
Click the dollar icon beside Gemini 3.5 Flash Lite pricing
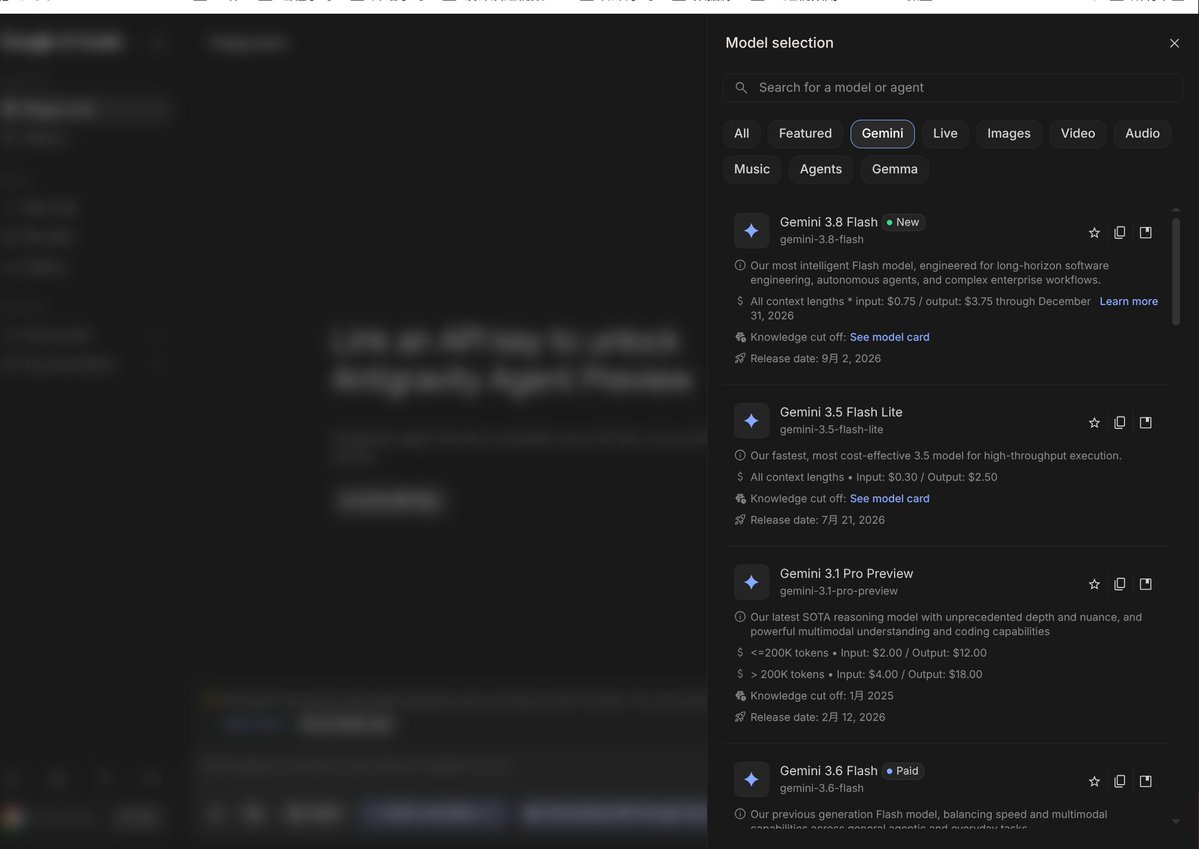coord(739,477)
